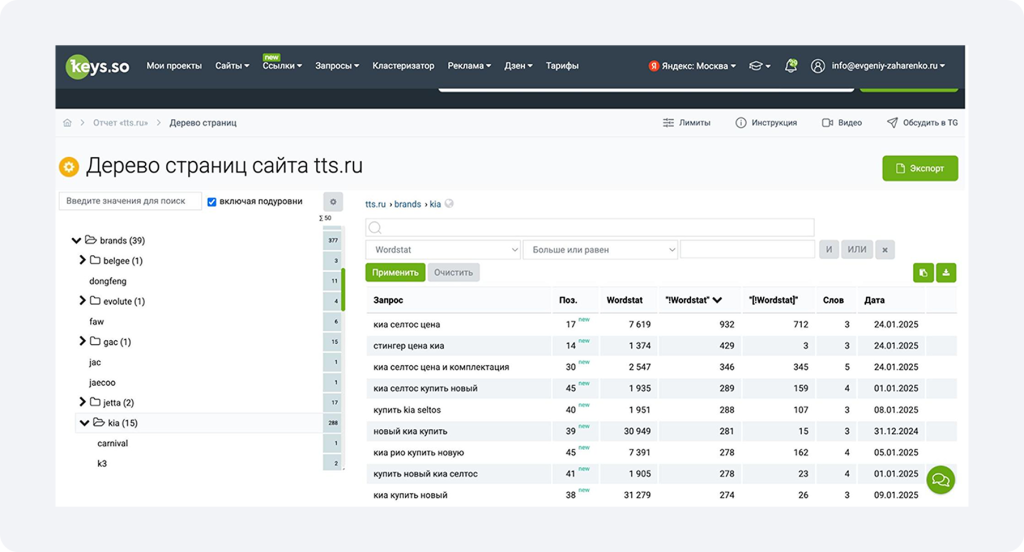Click the green download icon button
The height and width of the screenshot is (552, 1024).
pyautogui.click(x=946, y=273)
